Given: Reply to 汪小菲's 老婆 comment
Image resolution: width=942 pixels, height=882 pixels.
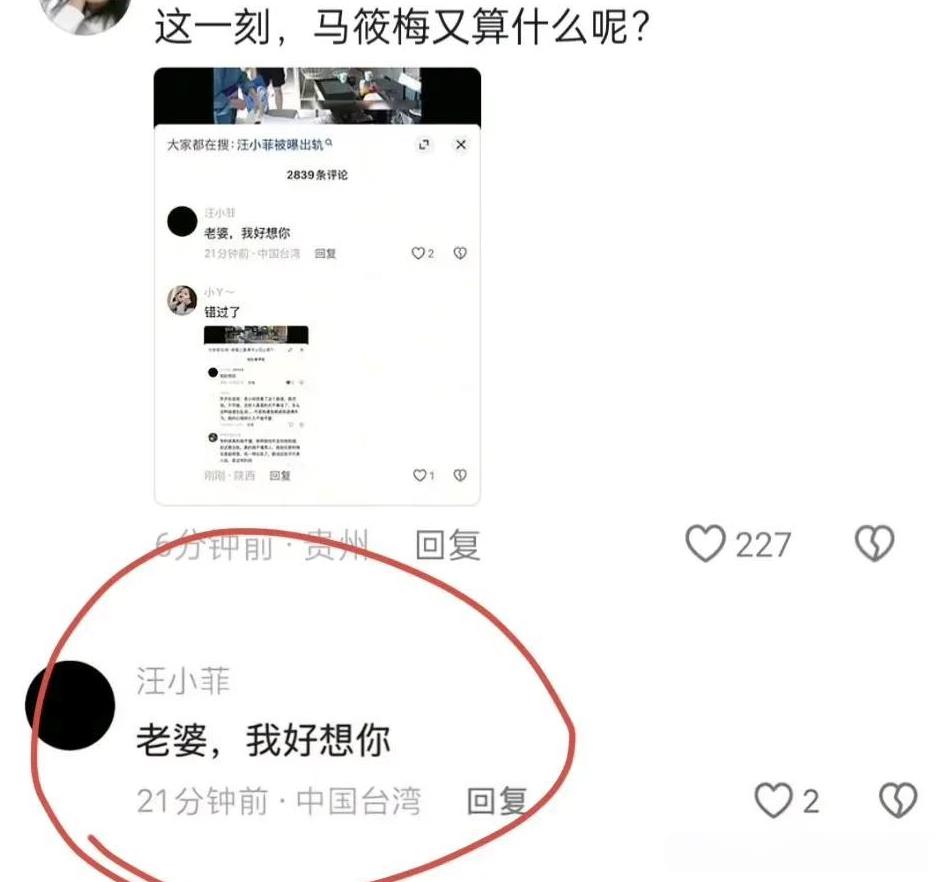Looking at the screenshot, I should [x=497, y=801].
